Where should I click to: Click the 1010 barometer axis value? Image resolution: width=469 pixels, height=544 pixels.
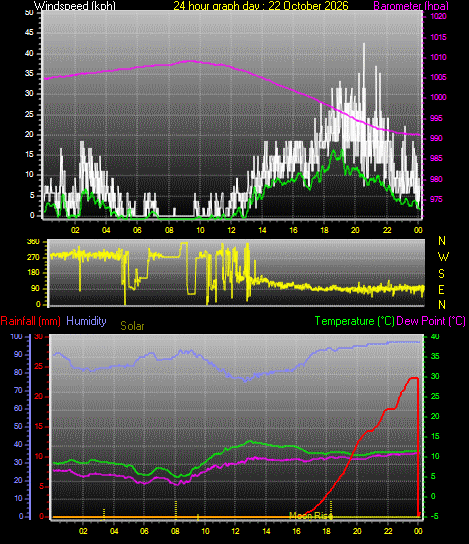click(x=438, y=57)
